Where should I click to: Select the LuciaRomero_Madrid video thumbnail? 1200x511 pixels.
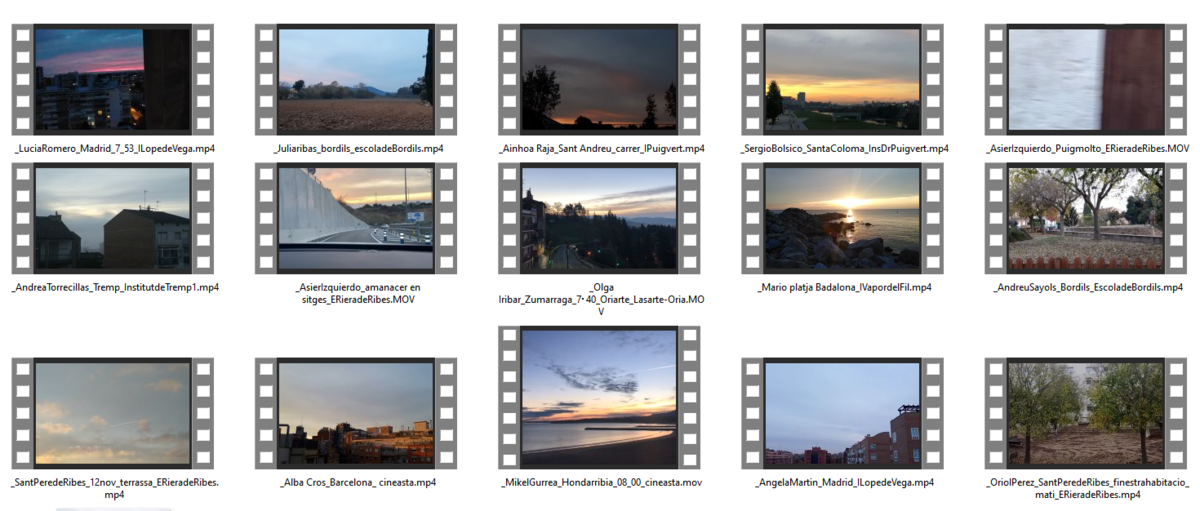pos(112,79)
